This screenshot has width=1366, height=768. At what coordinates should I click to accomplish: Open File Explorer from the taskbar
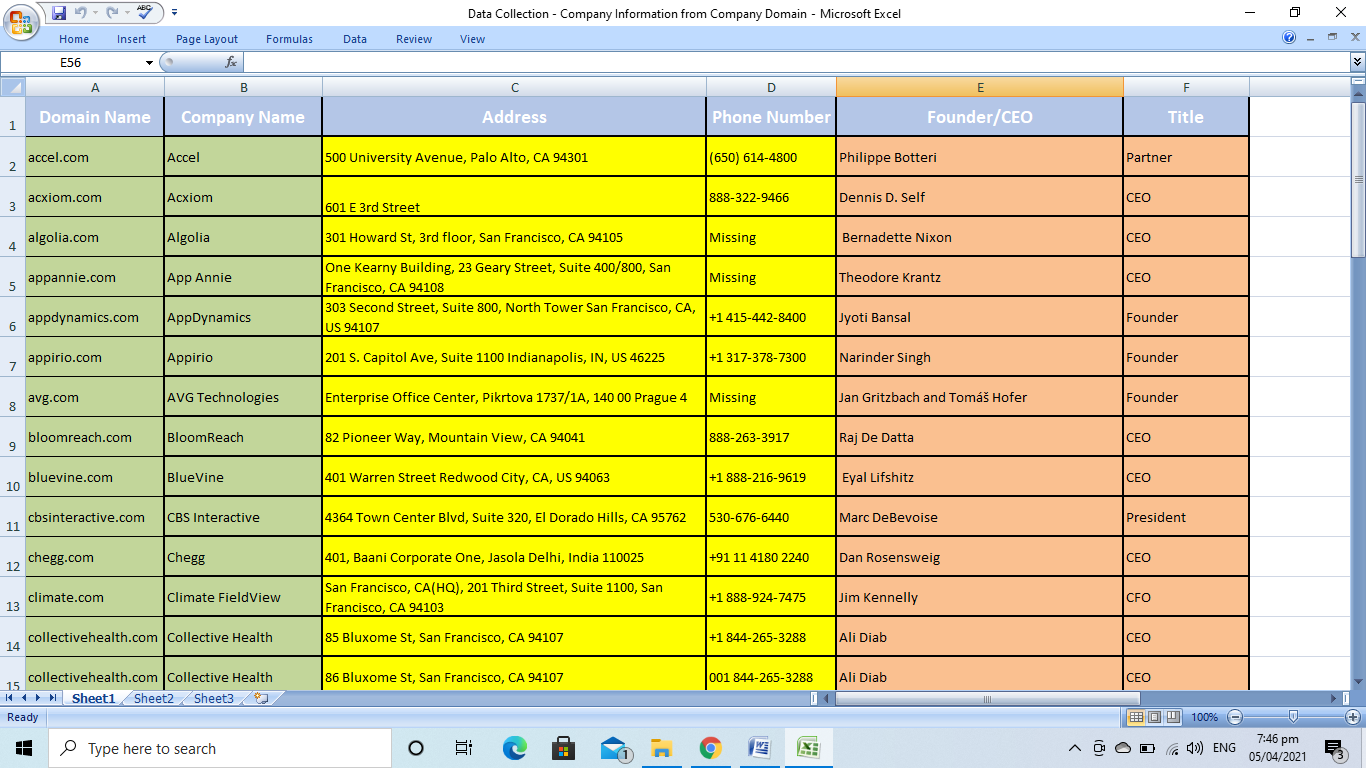(661, 748)
